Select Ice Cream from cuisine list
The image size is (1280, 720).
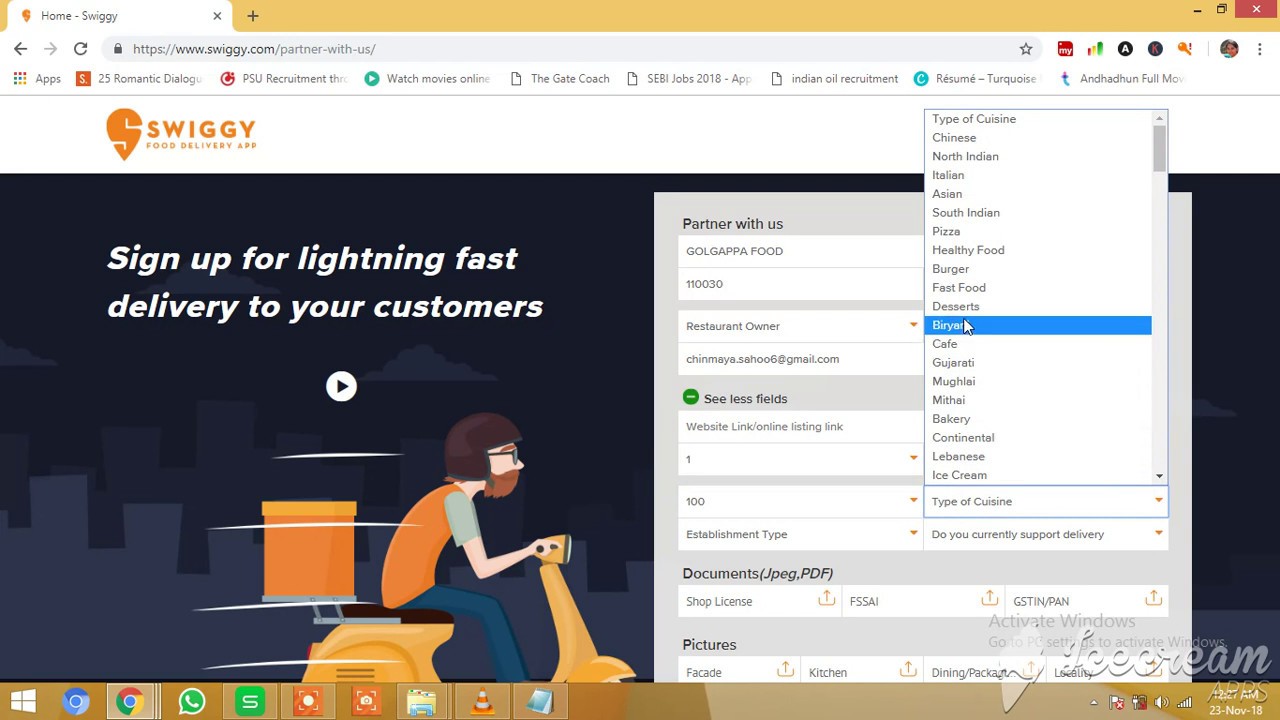tap(1038, 475)
